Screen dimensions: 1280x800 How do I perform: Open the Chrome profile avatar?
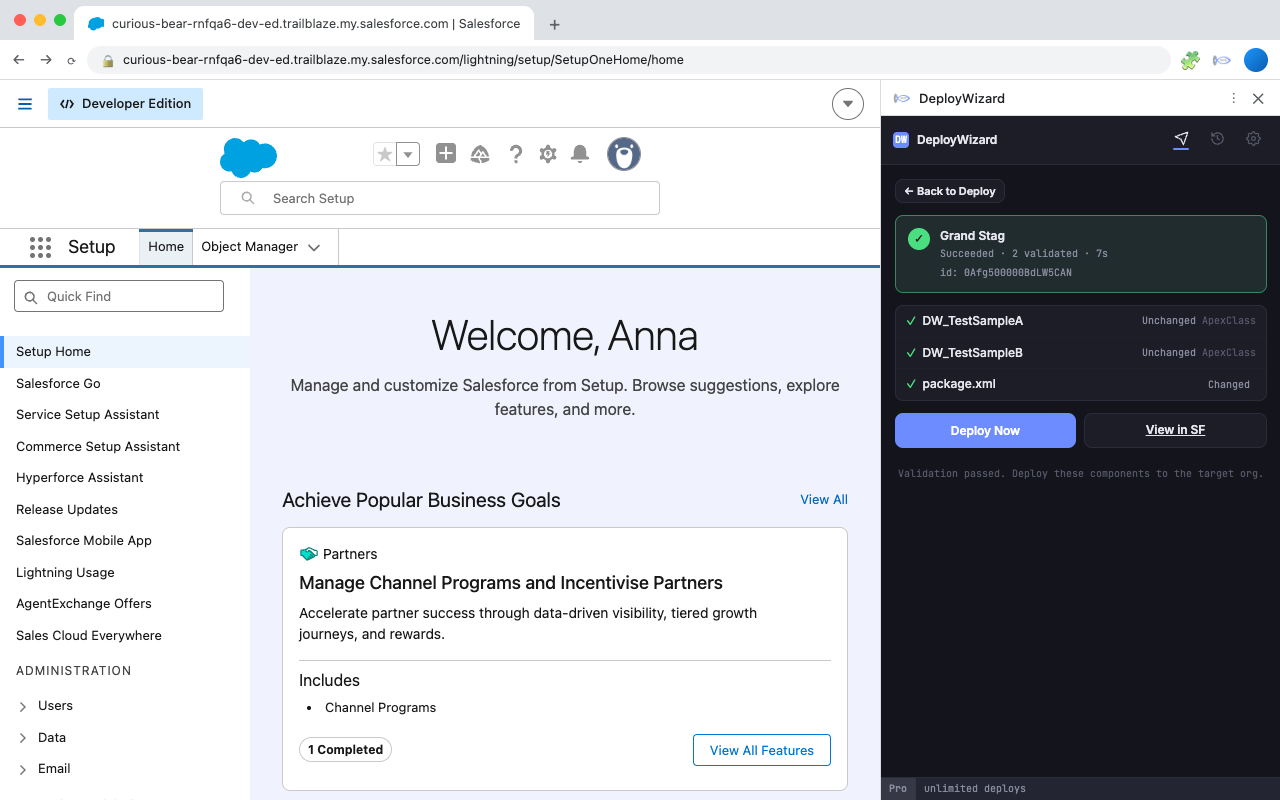(x=1256, y=60)
